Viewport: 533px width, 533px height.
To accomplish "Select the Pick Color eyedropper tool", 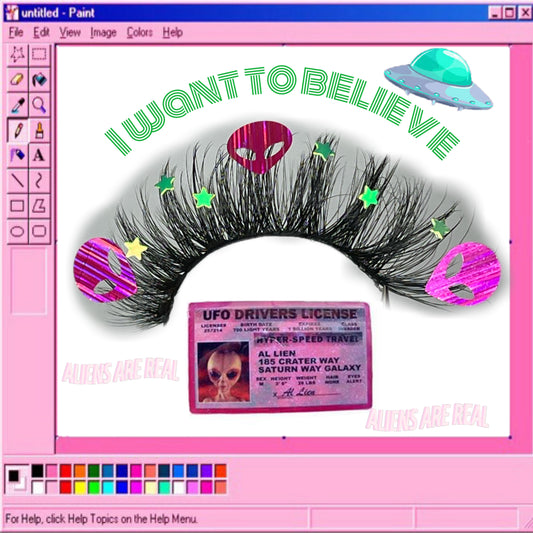I will [x=17, y=105].
